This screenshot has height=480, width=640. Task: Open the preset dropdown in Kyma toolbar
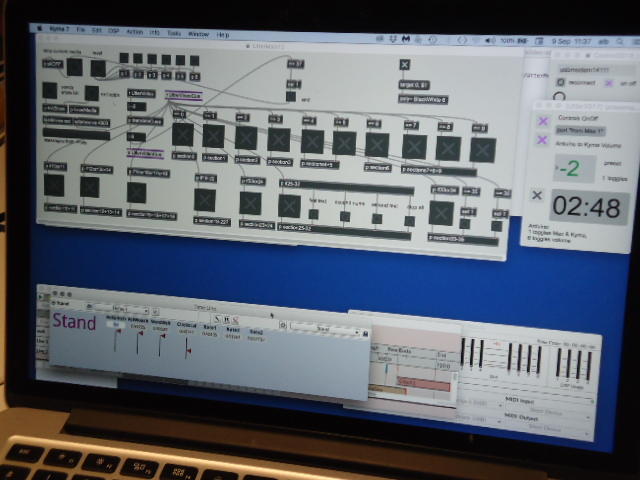tap(122, 310)
